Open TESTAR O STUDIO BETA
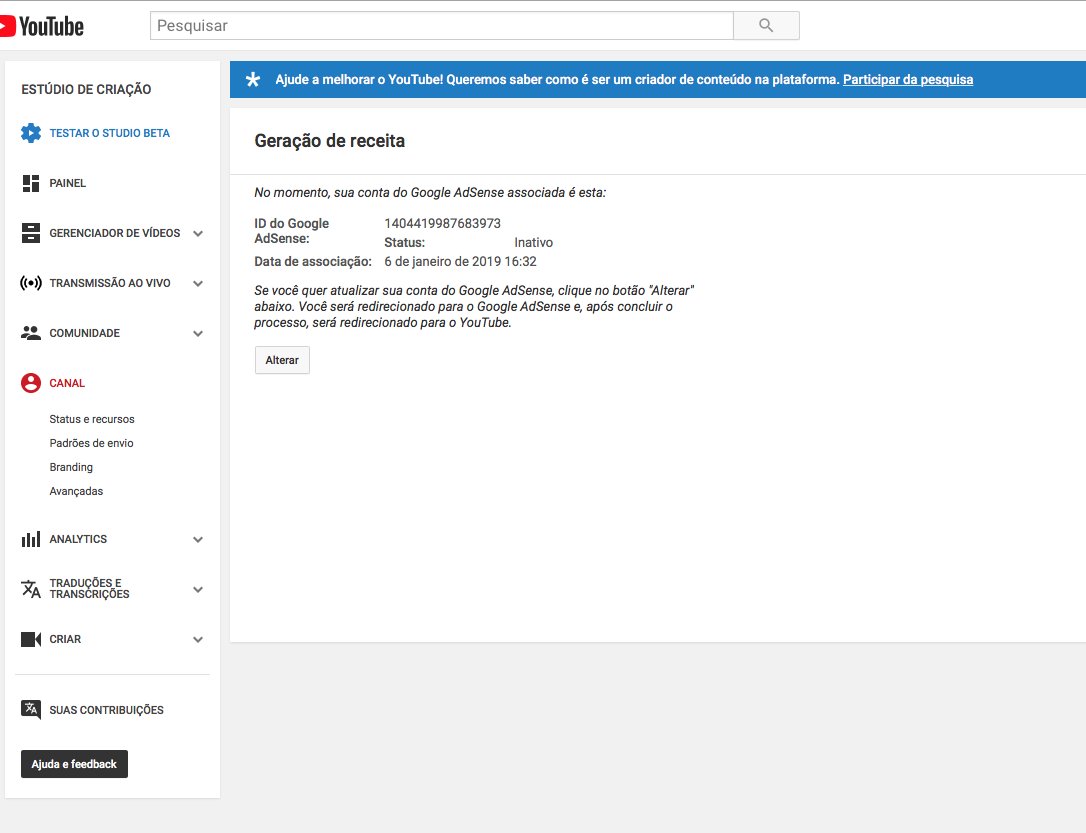 pos(109,133)
